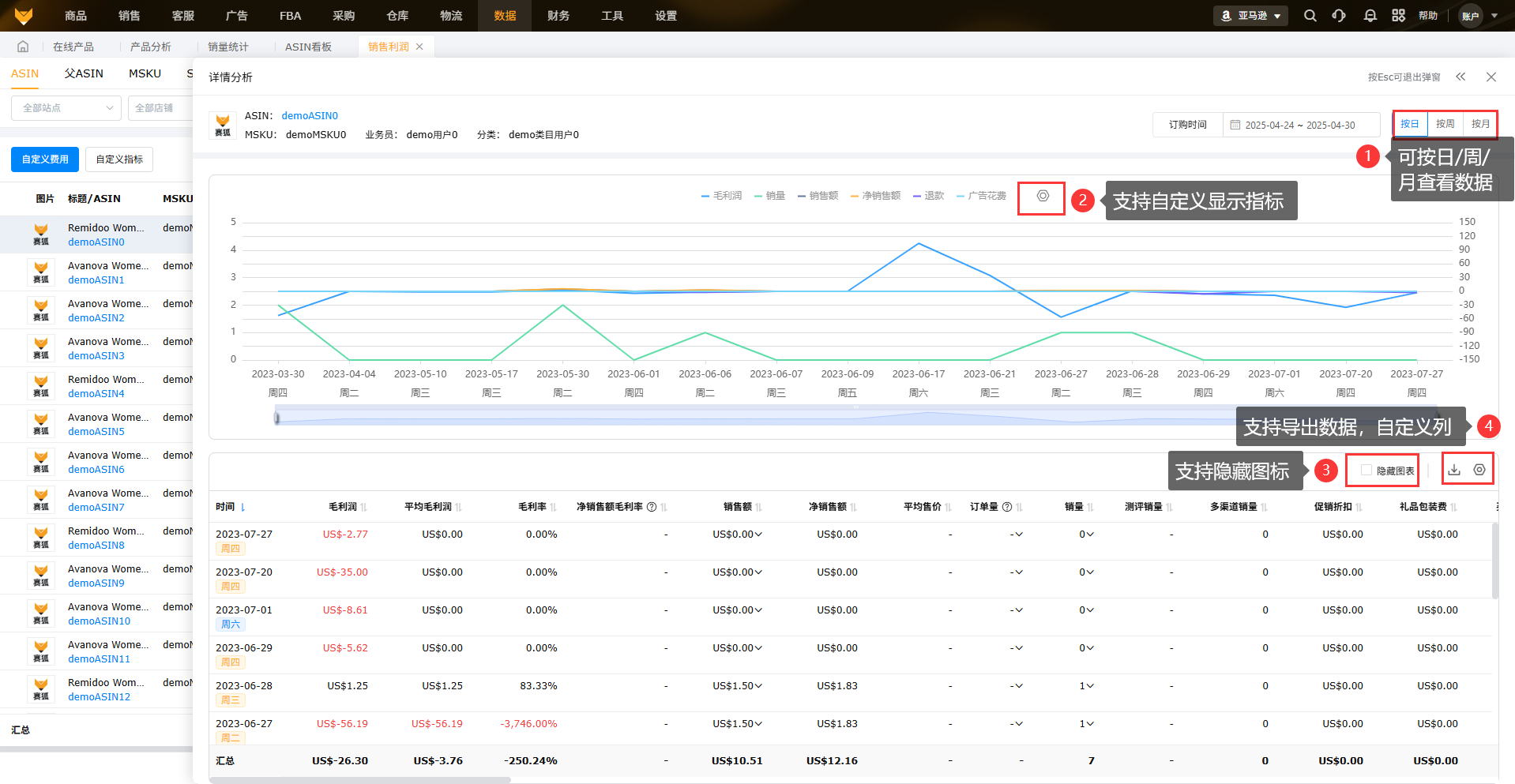Image resolution: width=1515 pixels, height=784 pixels.
Task: Open the 财务 menu
Action: 558,16
